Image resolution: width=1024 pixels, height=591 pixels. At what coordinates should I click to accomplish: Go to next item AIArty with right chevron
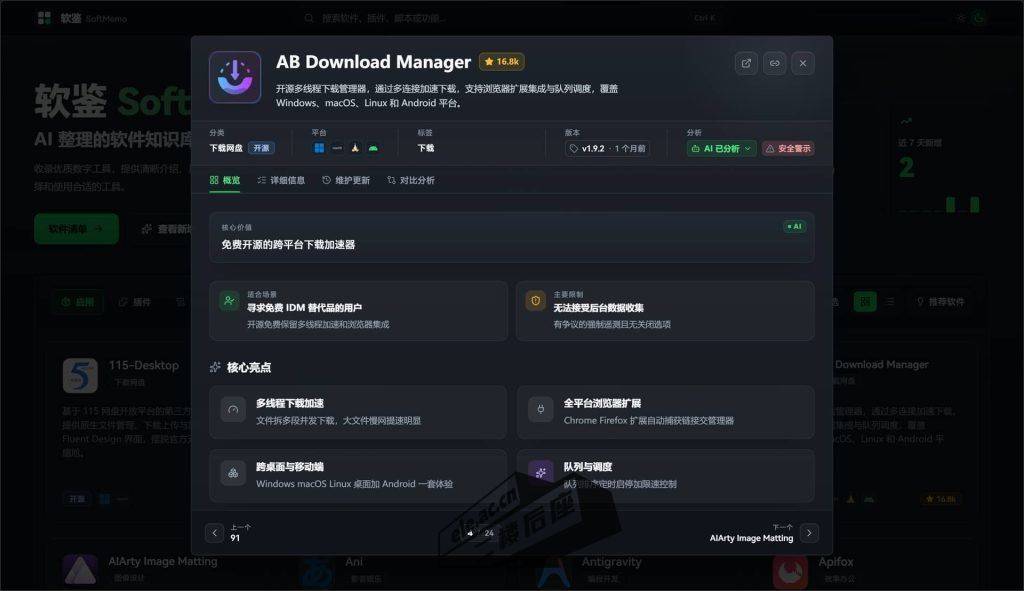click(809, 533)
